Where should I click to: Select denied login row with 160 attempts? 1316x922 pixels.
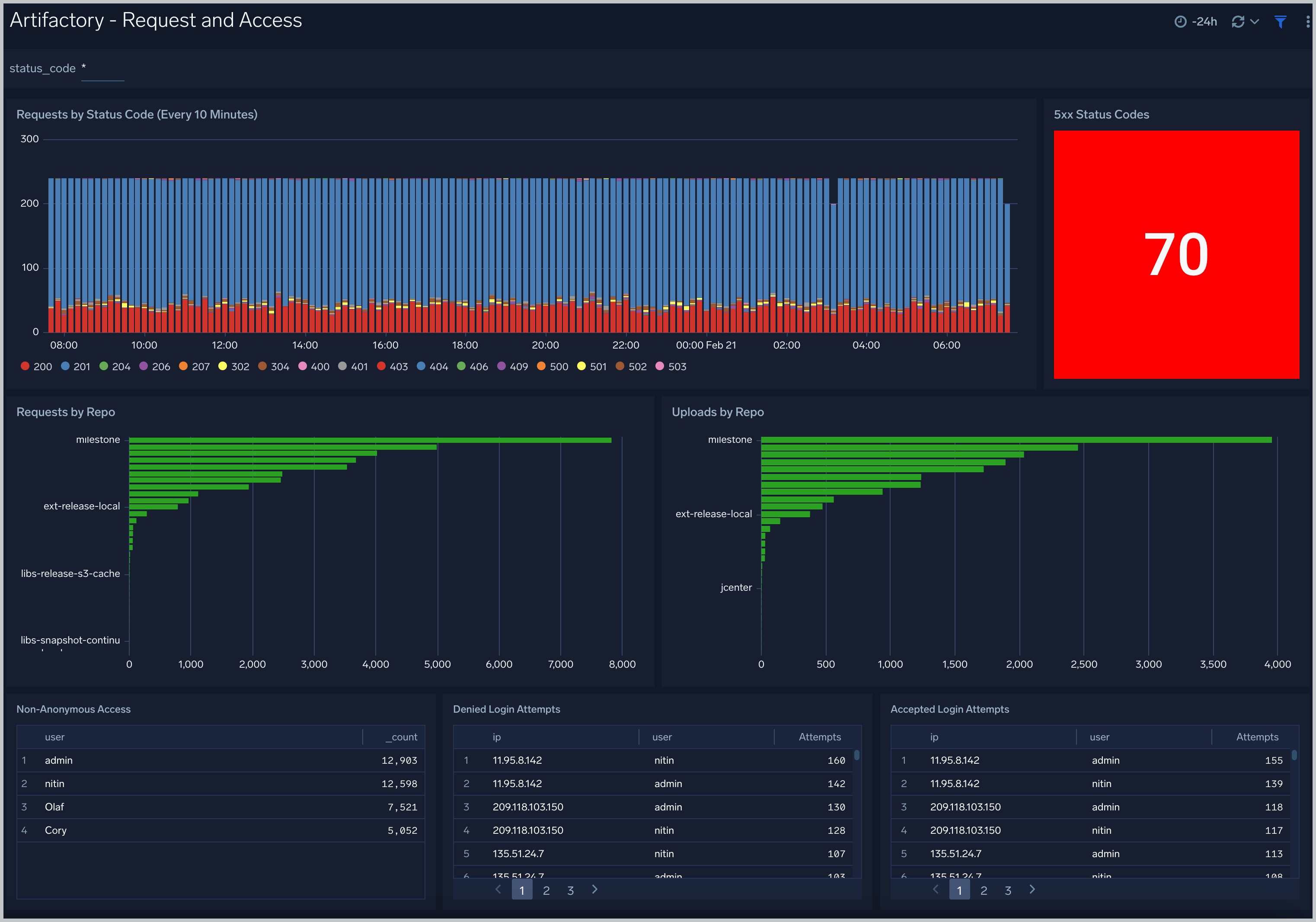click(653, 760)
